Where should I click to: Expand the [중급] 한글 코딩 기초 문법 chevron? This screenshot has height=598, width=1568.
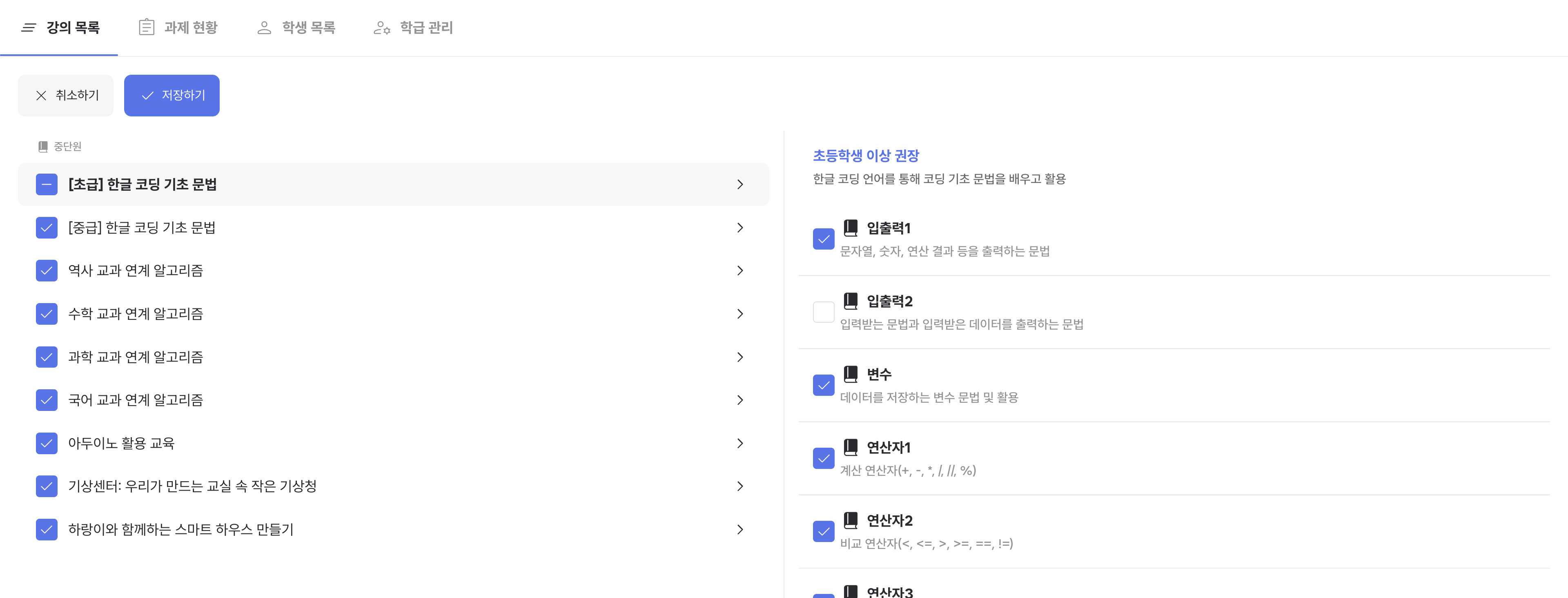pyautogui.click(x=739, y=228)
